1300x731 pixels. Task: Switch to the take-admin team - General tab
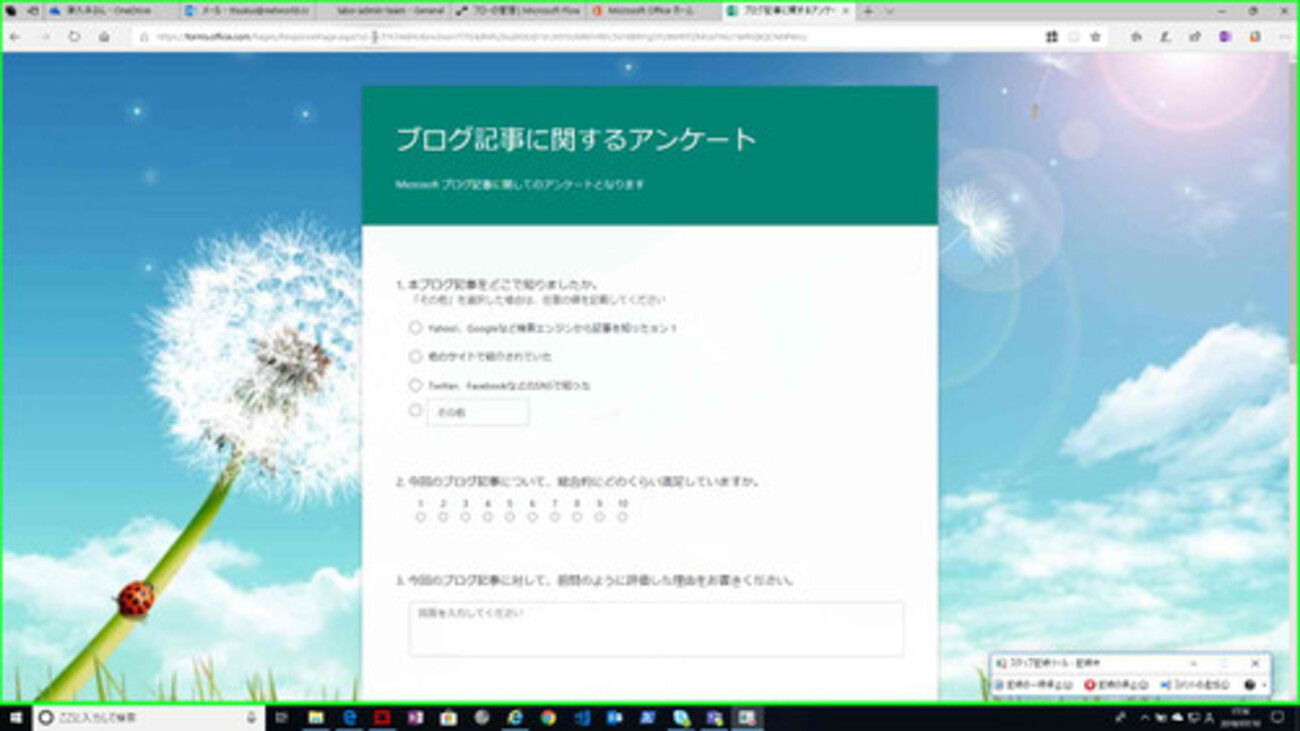click(x=383, y=11)
